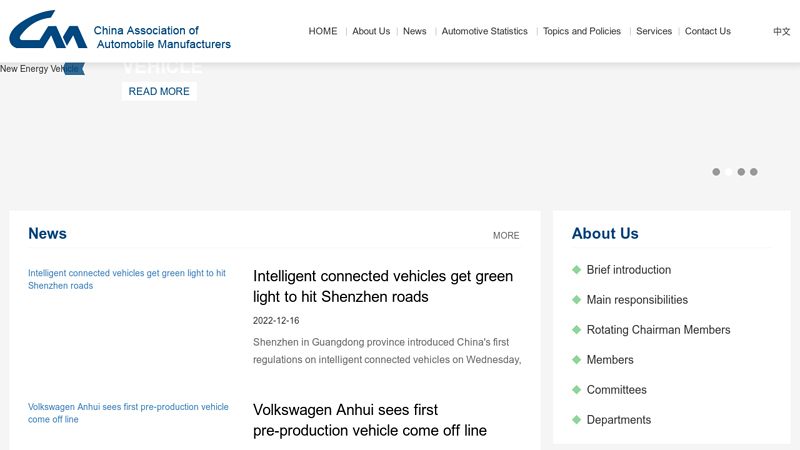Open small blue link Volkswagen Anhui pre-production vehicle
This screenshot has width=800, height=450.
(128, 413)
